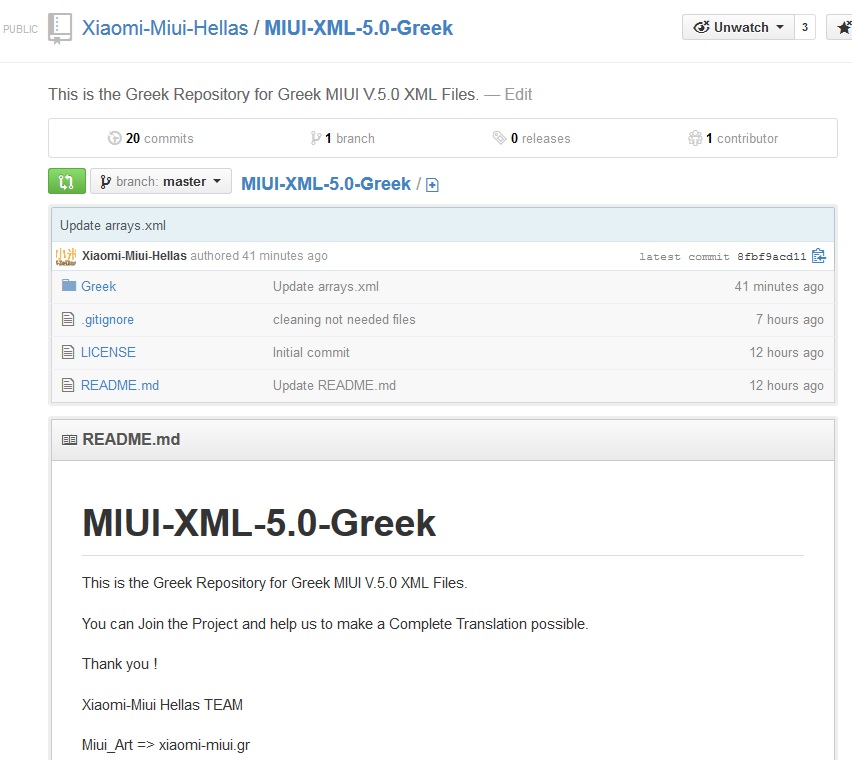Click the README.md file icon
Image resolution: width=852 pixels, height=760 pixels.
(x=69, y=385)
